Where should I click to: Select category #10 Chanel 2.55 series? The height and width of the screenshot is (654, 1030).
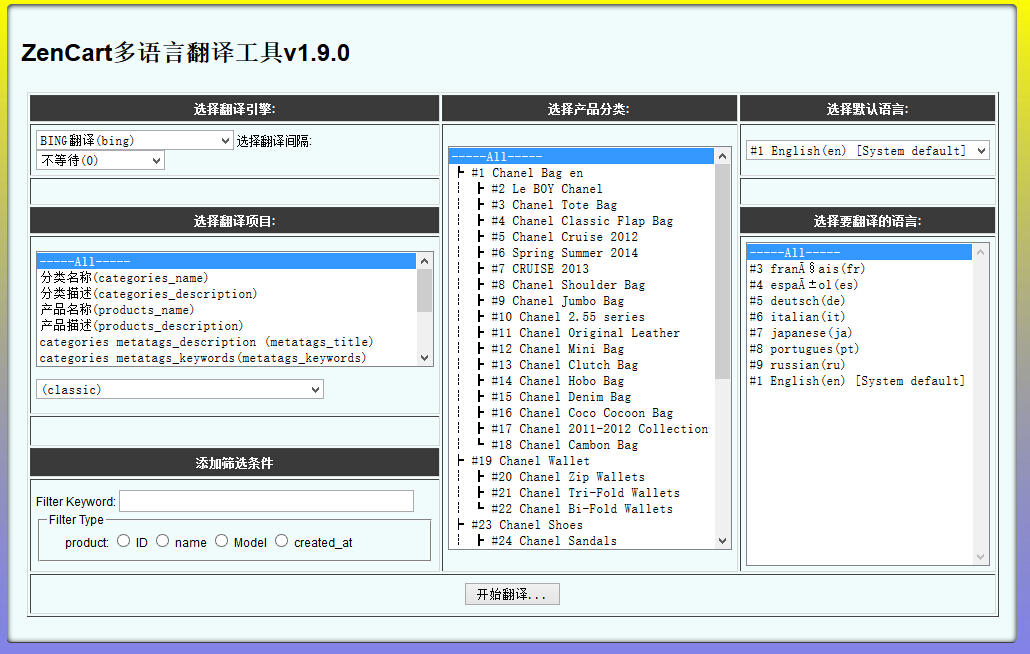point(581,316)
